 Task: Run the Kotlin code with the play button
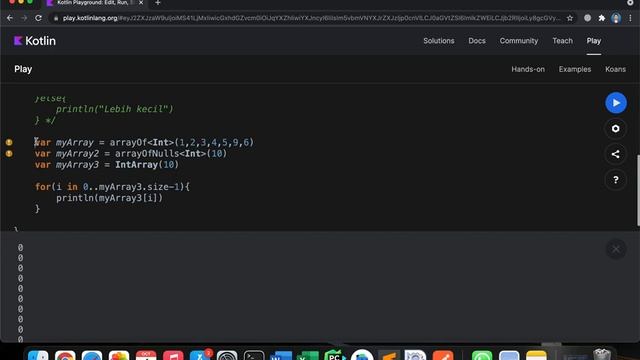click(x=616, y=103)
